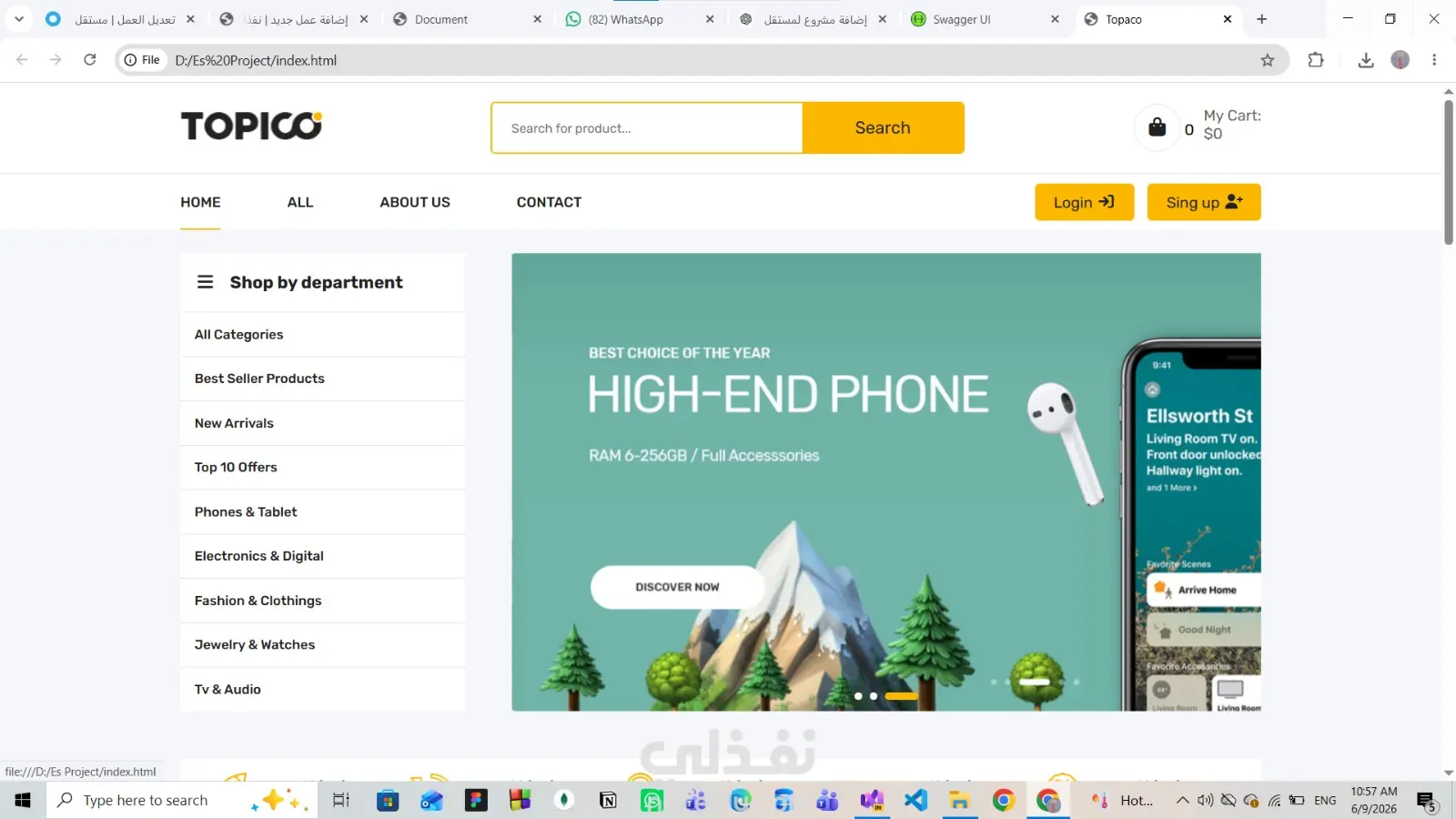Bookmark this page with the star icon
Image resolution: width=1456 pixels, height=819 pixels.
point(1268,60)
